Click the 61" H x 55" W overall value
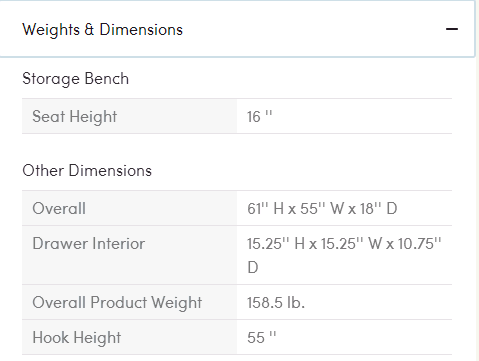 pyautogui.click(x=322, y=209)
